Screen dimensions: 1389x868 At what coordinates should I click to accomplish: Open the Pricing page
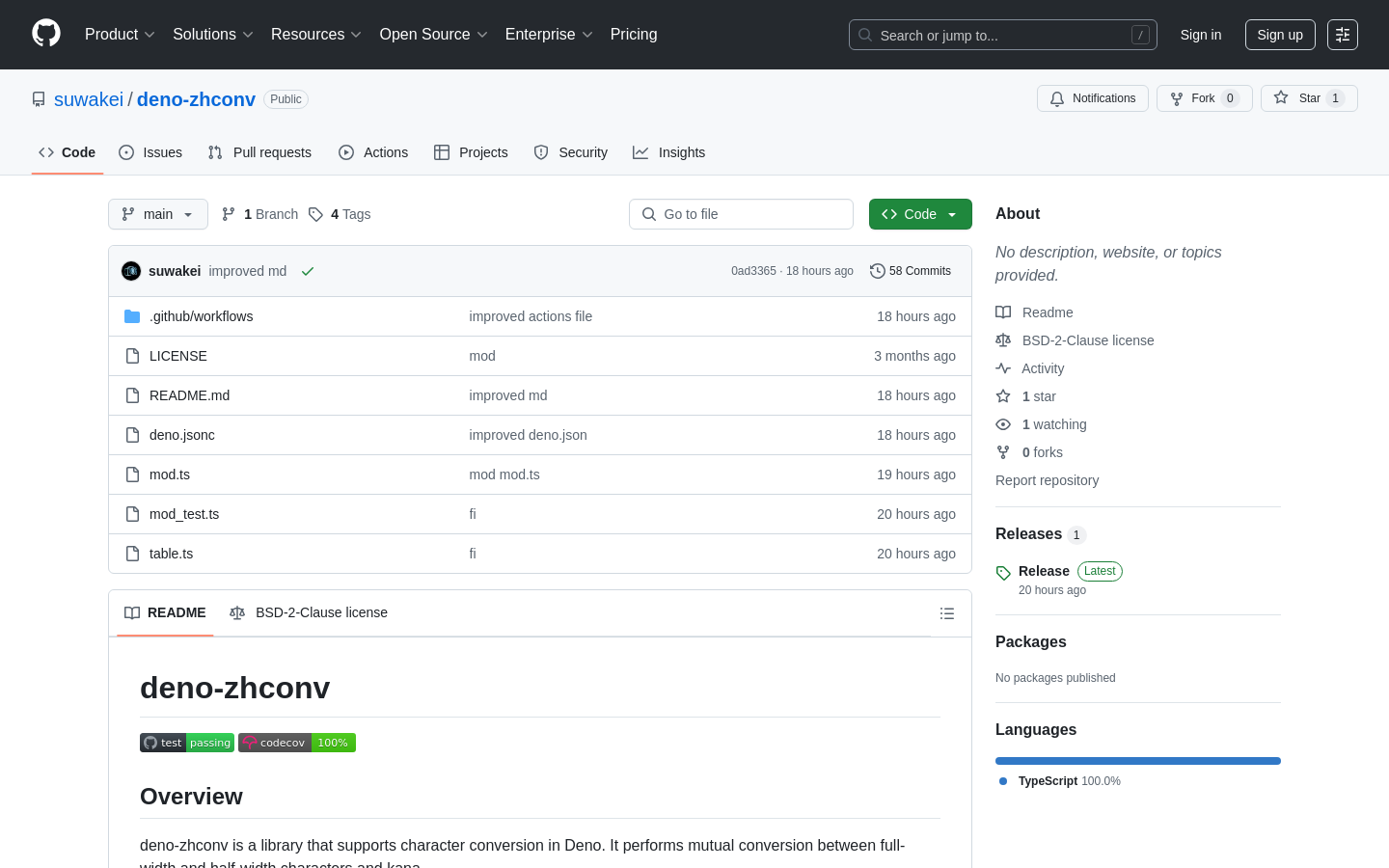pyautogui.click(x=634, y=35)
